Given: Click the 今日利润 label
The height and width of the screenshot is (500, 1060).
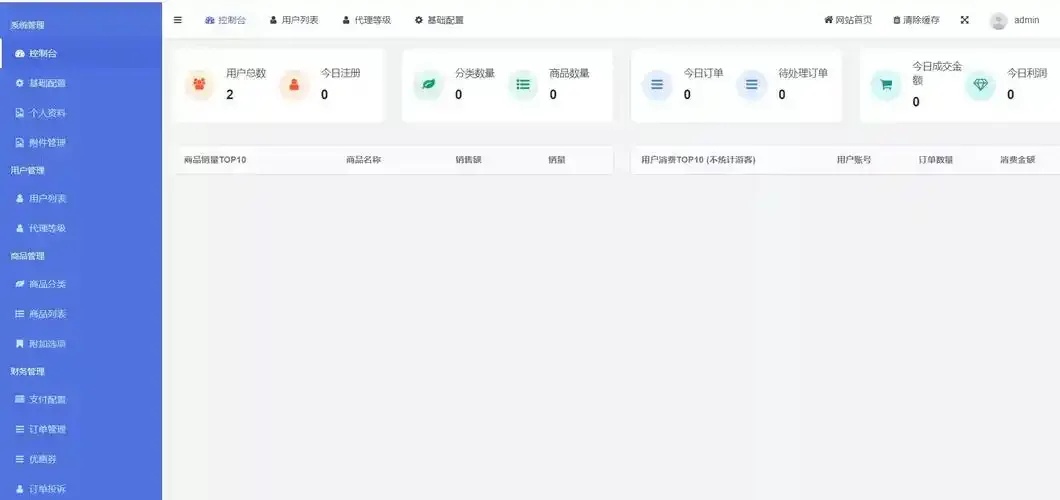Looking at the screenshot, I should pyautogui.click(x=1027, y=73).
